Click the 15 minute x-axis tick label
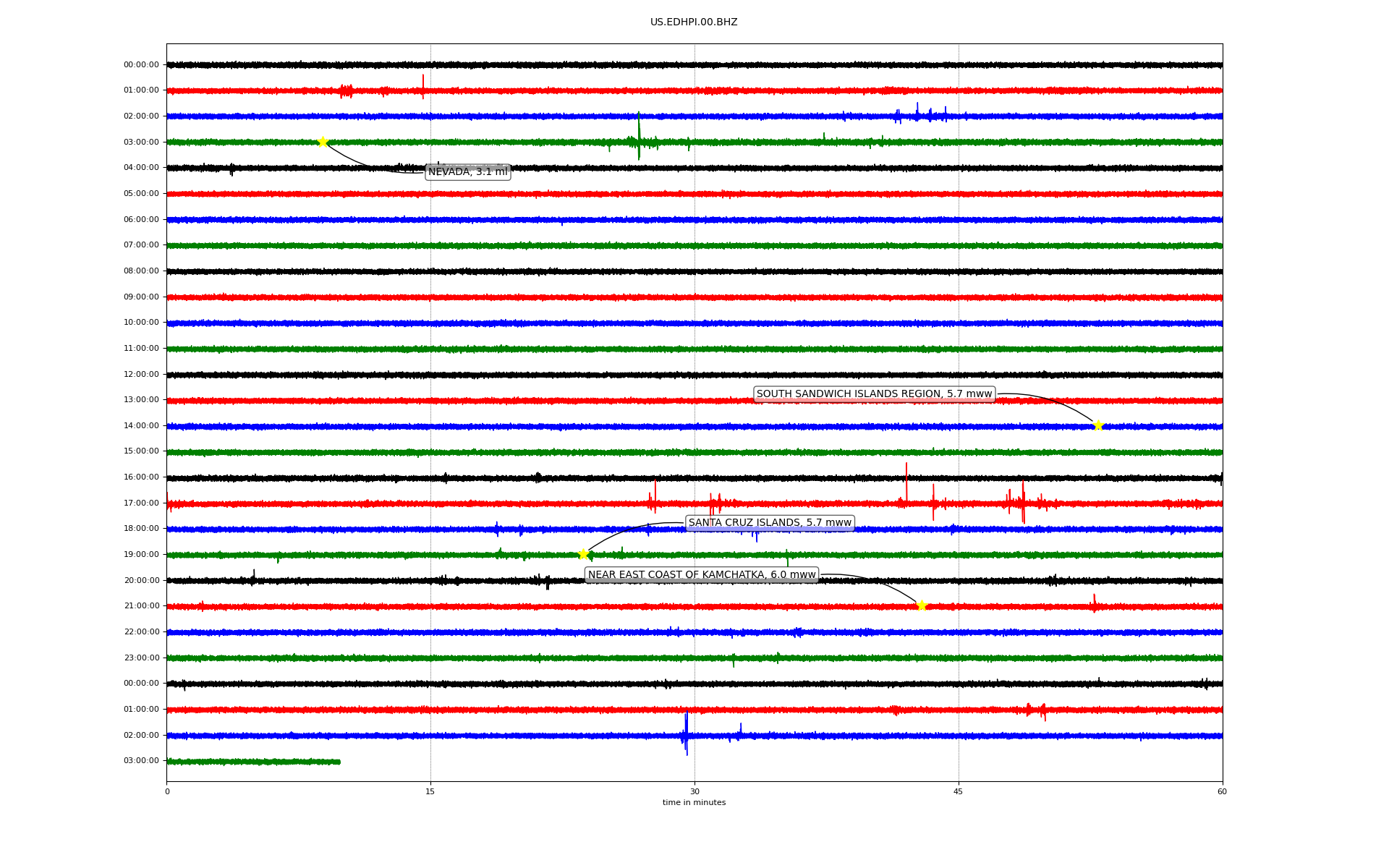The image size is (1389, 868). pyautogui.click(x=430, y=791)
